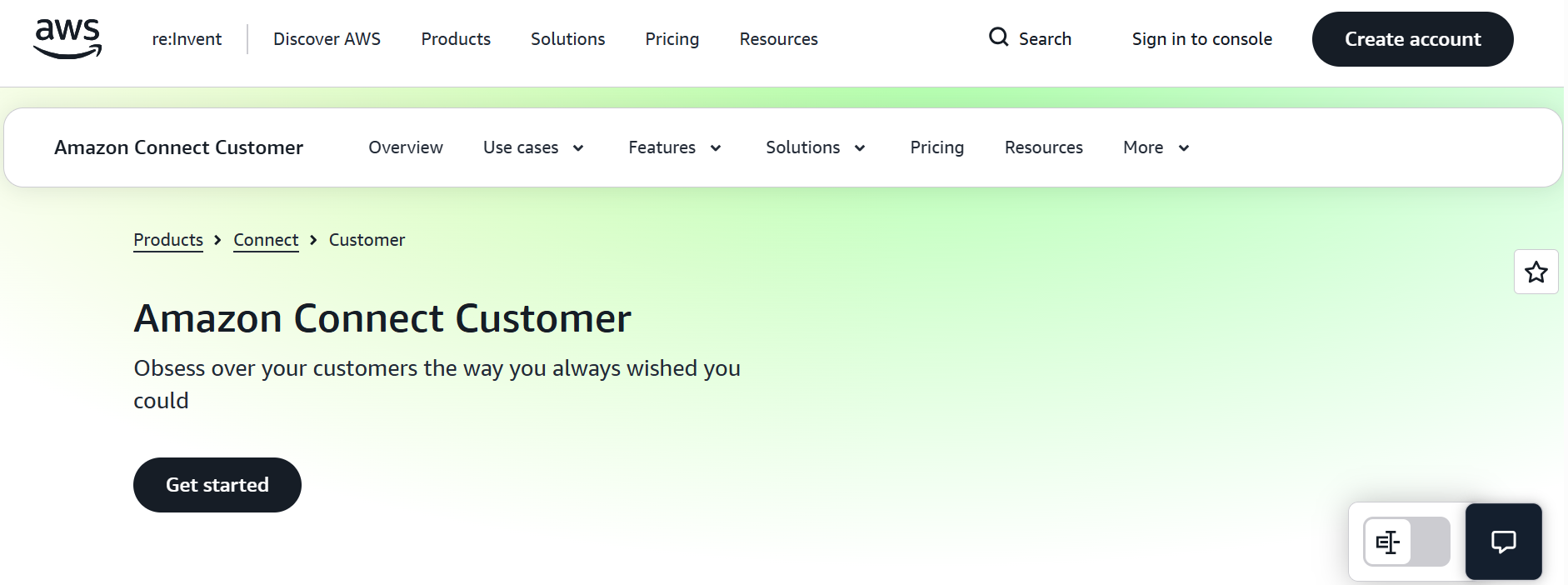The width and height of the screenshot is (1568, 585).
Task: Click the Products breadcrumb link
Action: 168,240
